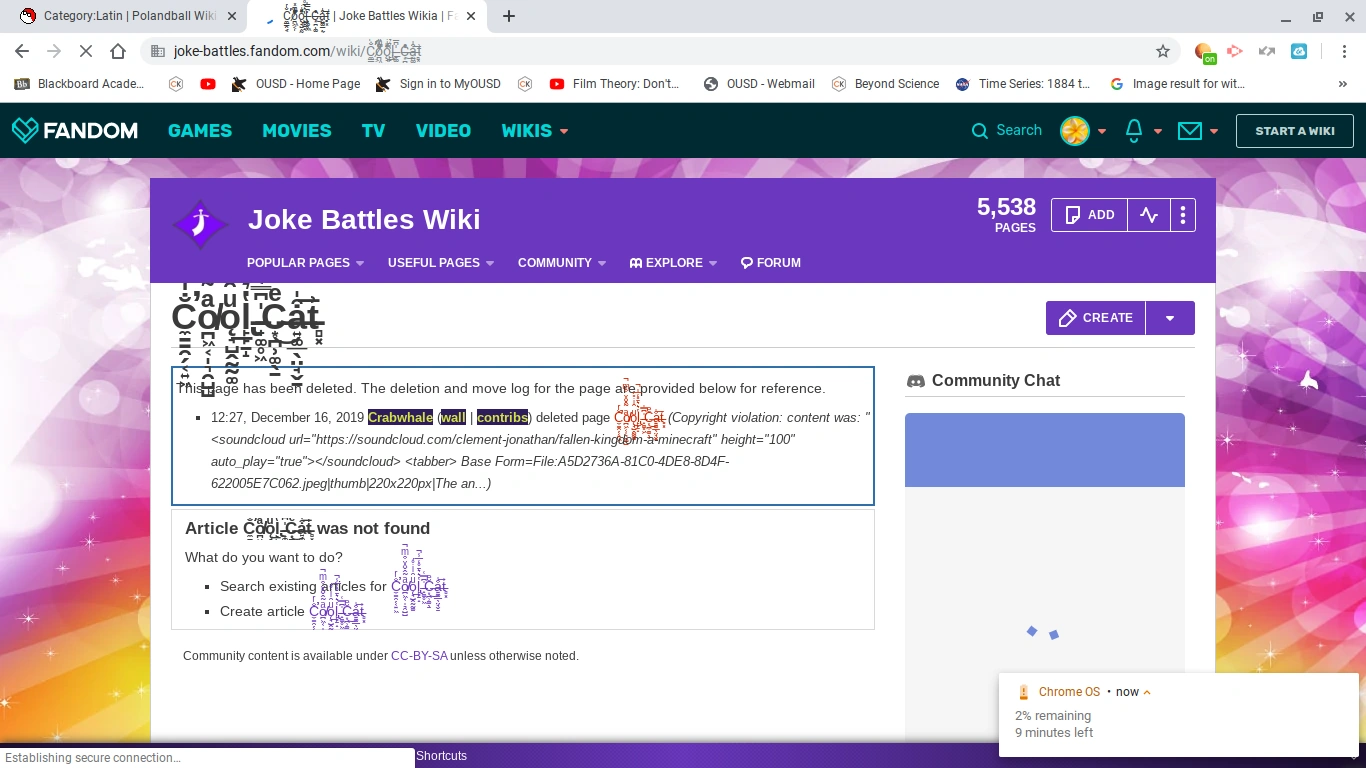Open the CREATE button dropdown arrow
The width and height of the screenshot is (1366, 768).
pyautogui.click(x=1170, y=318)
